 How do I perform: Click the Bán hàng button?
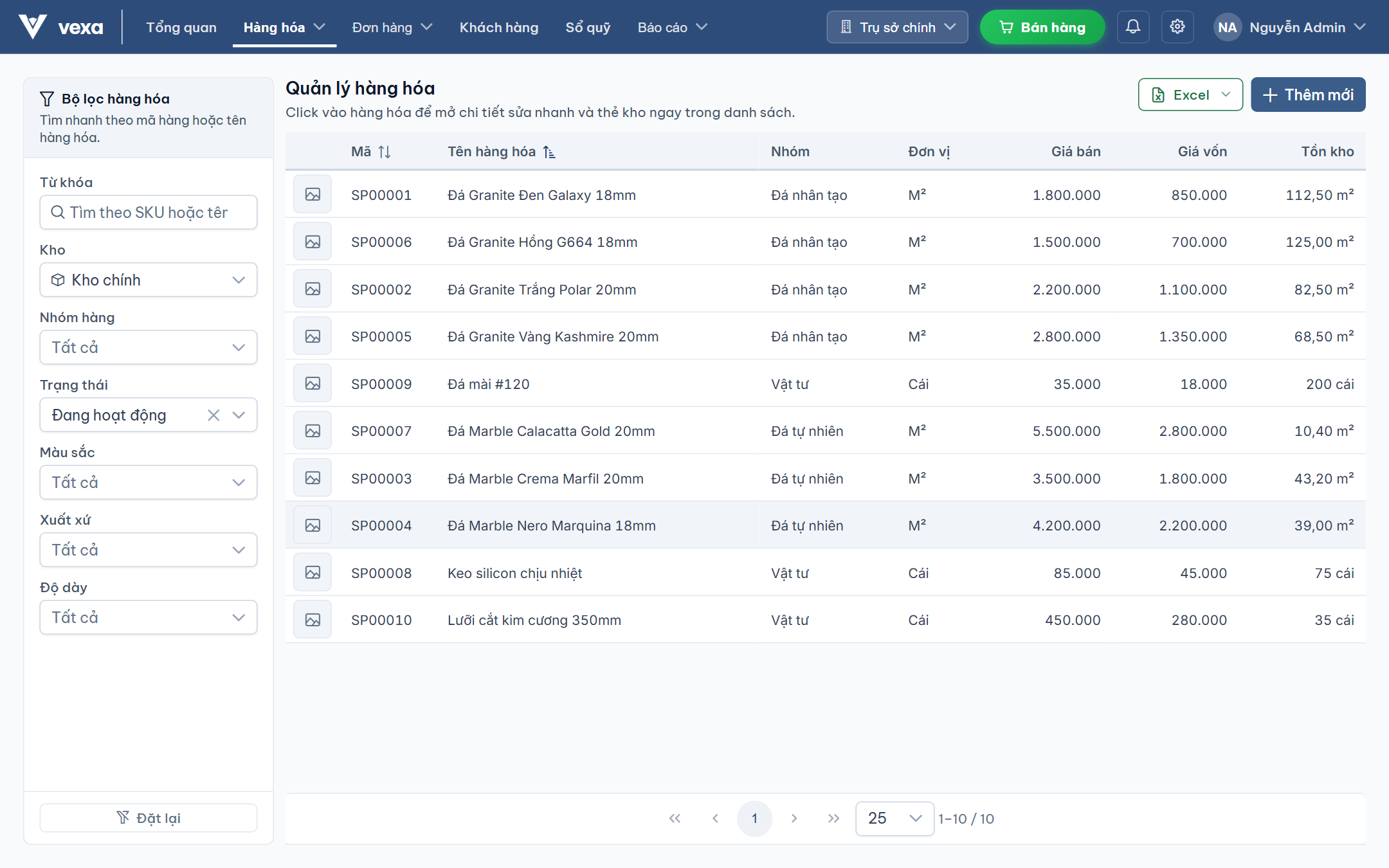point(1042,27)
